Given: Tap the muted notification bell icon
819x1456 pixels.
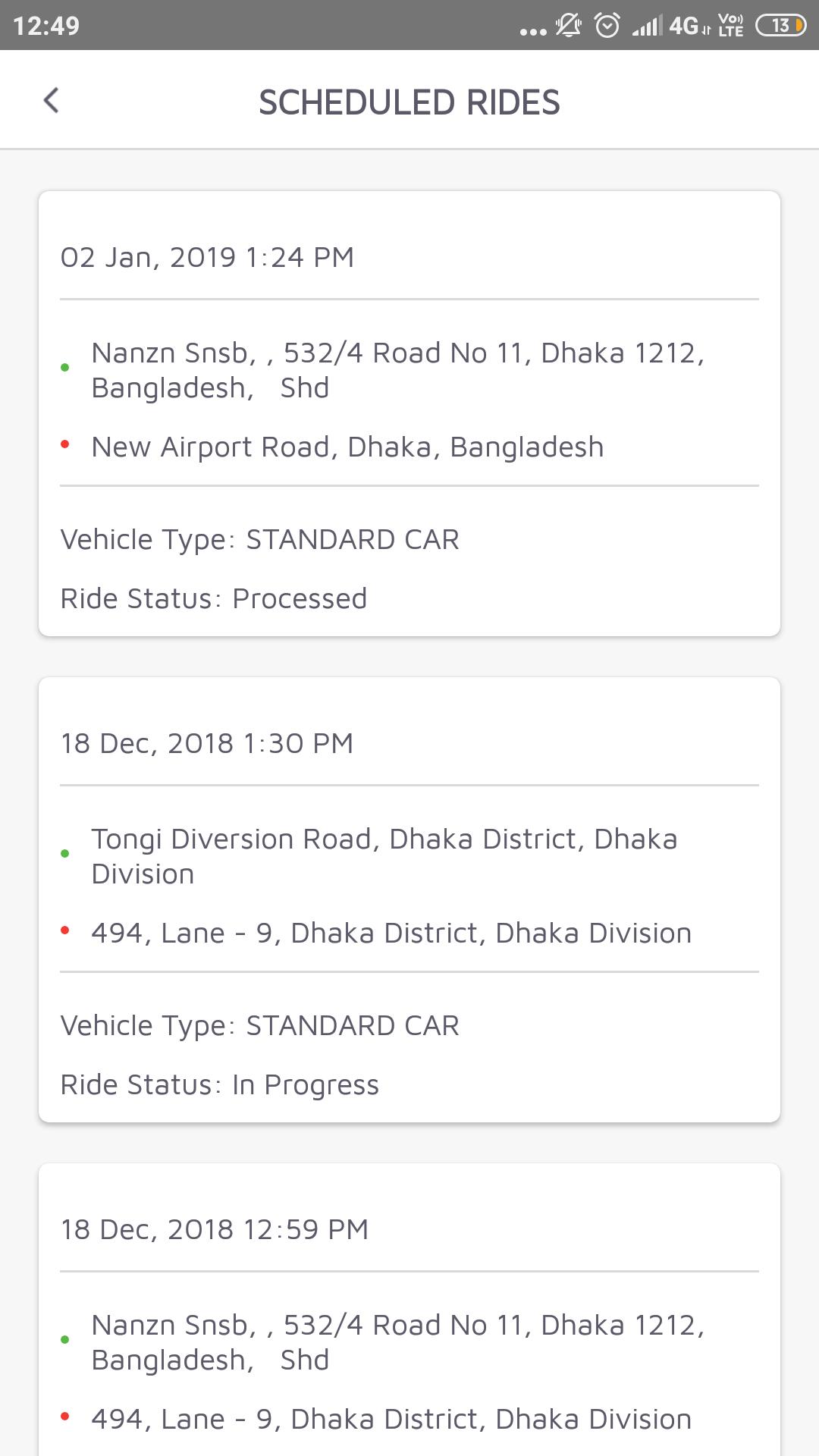Looking at the screenshot, I should pyautogui.click(x=568, y=26).
